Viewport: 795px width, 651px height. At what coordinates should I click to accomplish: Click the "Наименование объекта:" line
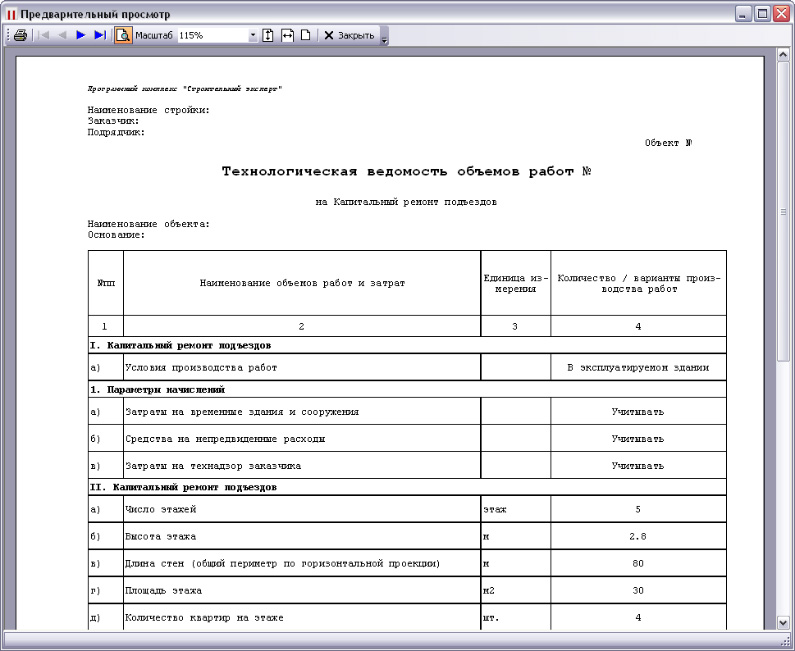(x=149, y=224)
